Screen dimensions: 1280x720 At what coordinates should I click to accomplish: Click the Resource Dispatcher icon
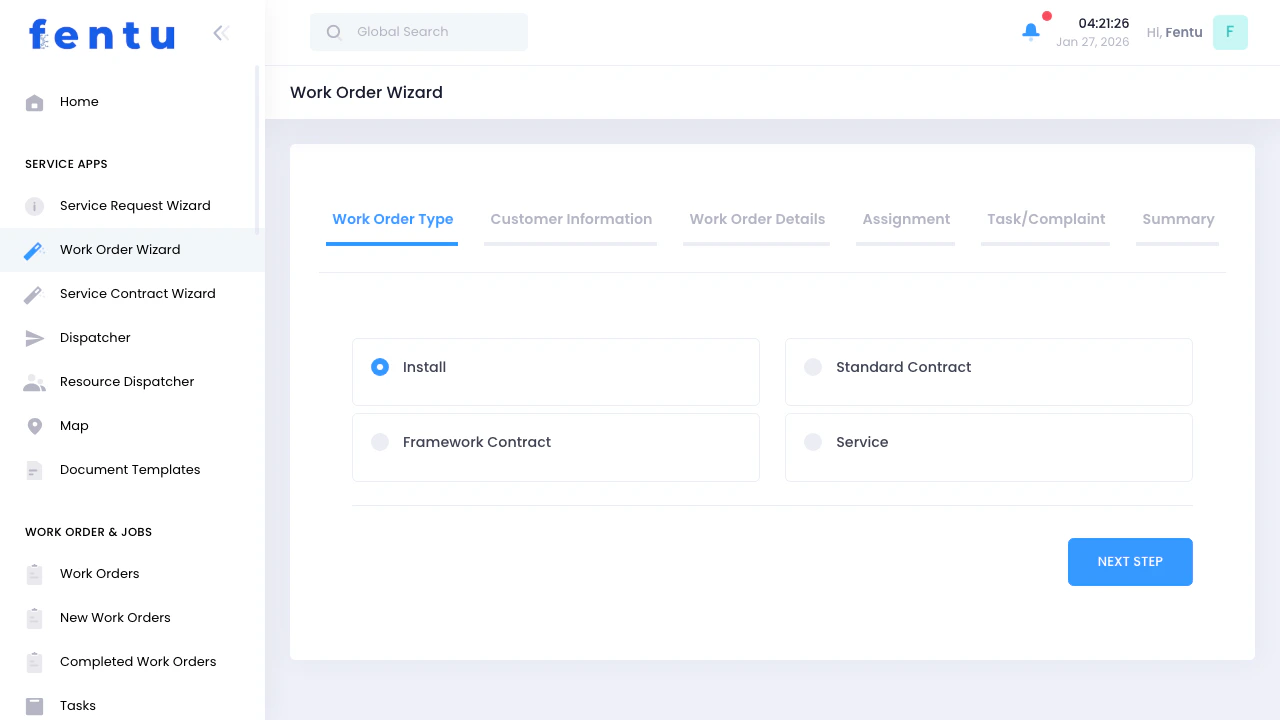click(x=34, y=381)
